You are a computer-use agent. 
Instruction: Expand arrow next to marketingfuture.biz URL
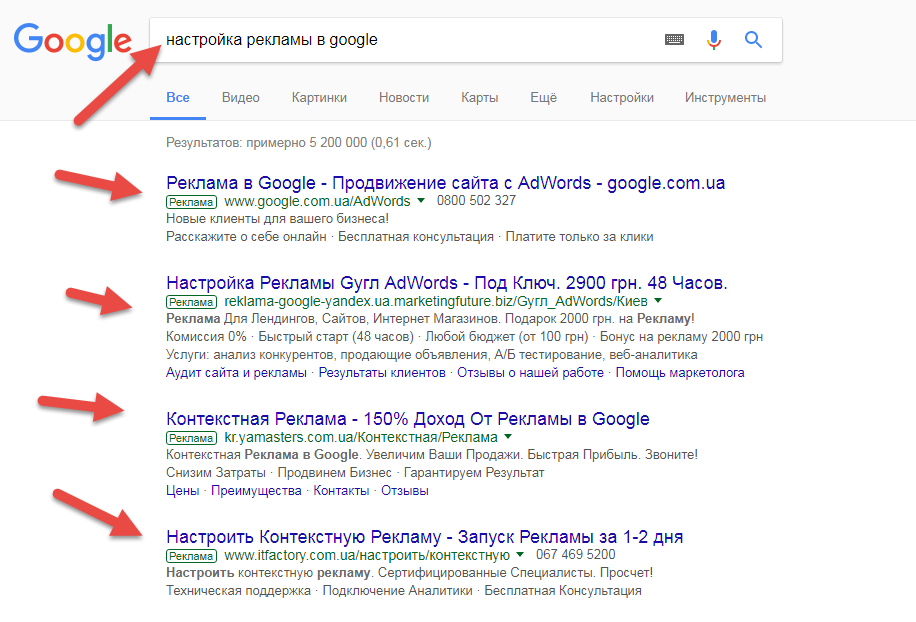[658, 301]
